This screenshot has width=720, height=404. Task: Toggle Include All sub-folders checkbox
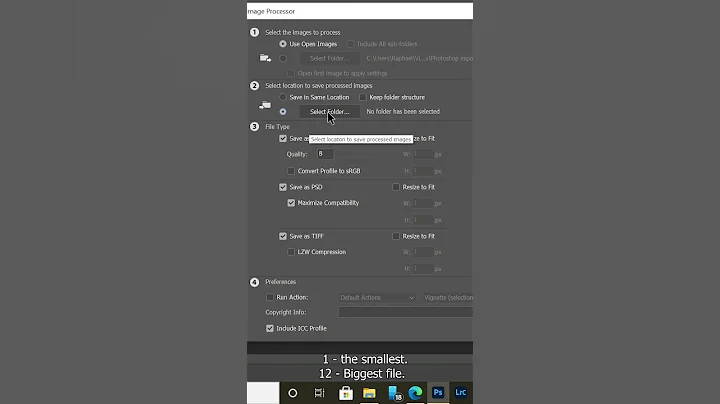351,44
